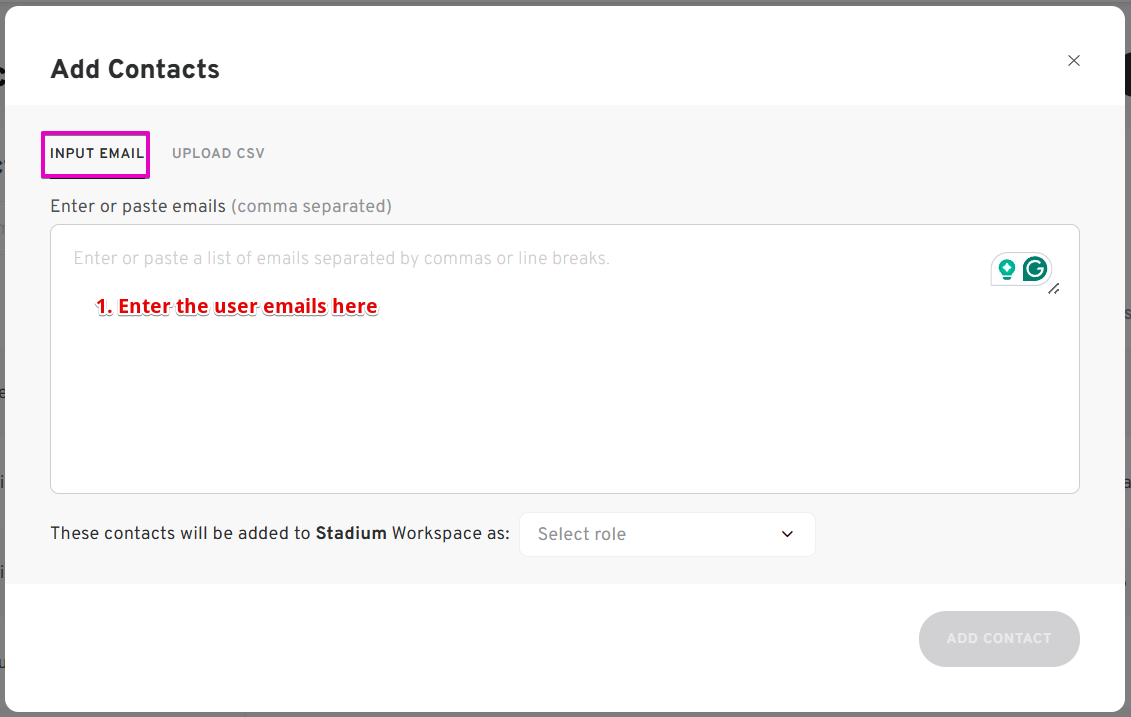
Task: Click the Grammarly lightbulb suggestions icon
Action: pyautogui.click(x=1006, y=269)
